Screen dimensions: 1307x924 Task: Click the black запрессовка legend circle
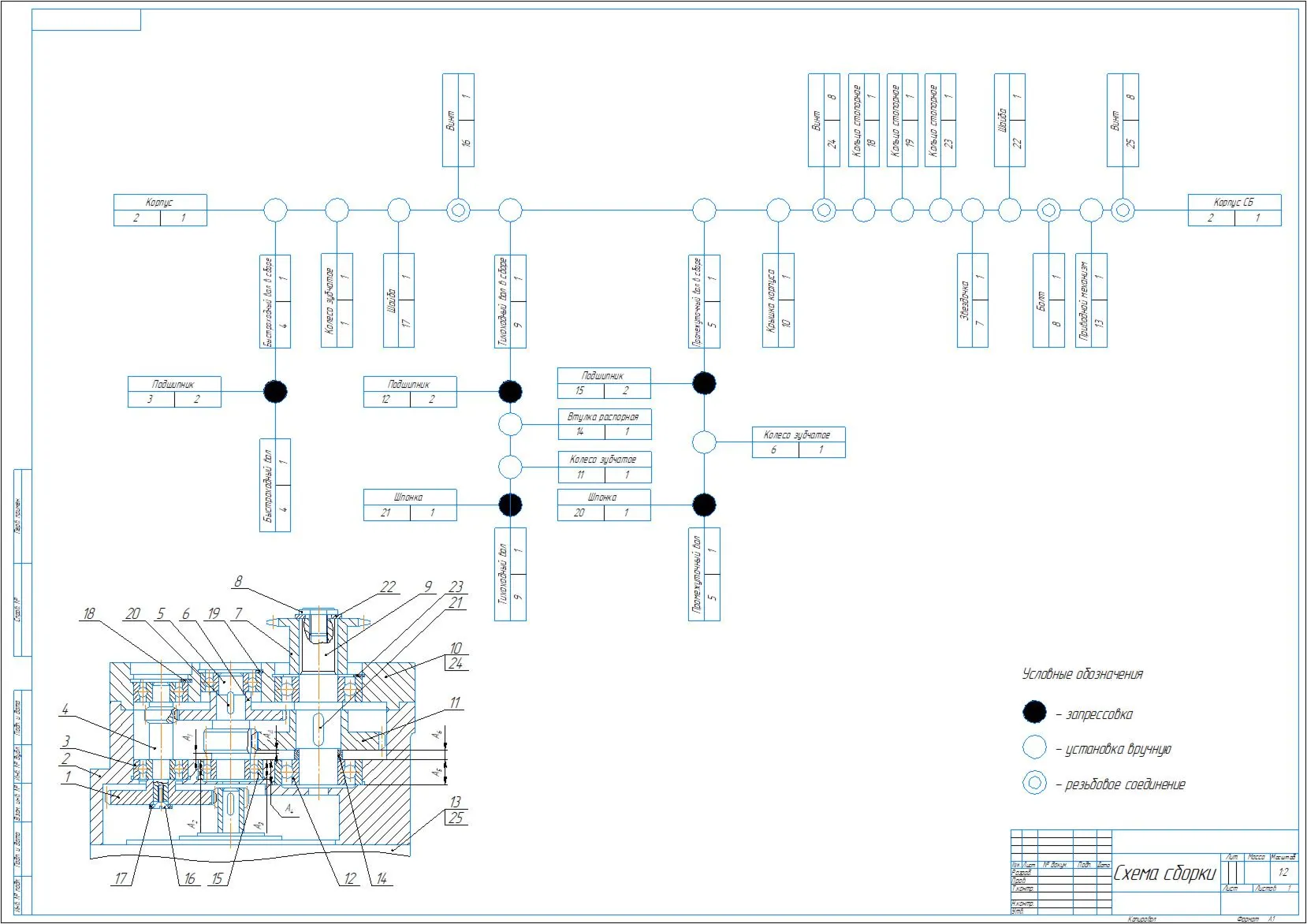(x=1034, y=713)
